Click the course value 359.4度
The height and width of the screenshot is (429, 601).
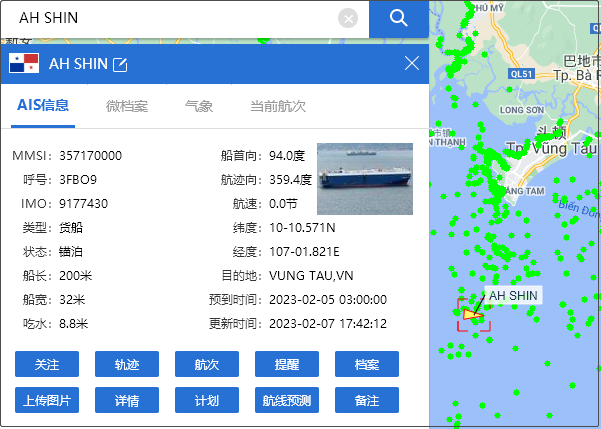point(291,179)
